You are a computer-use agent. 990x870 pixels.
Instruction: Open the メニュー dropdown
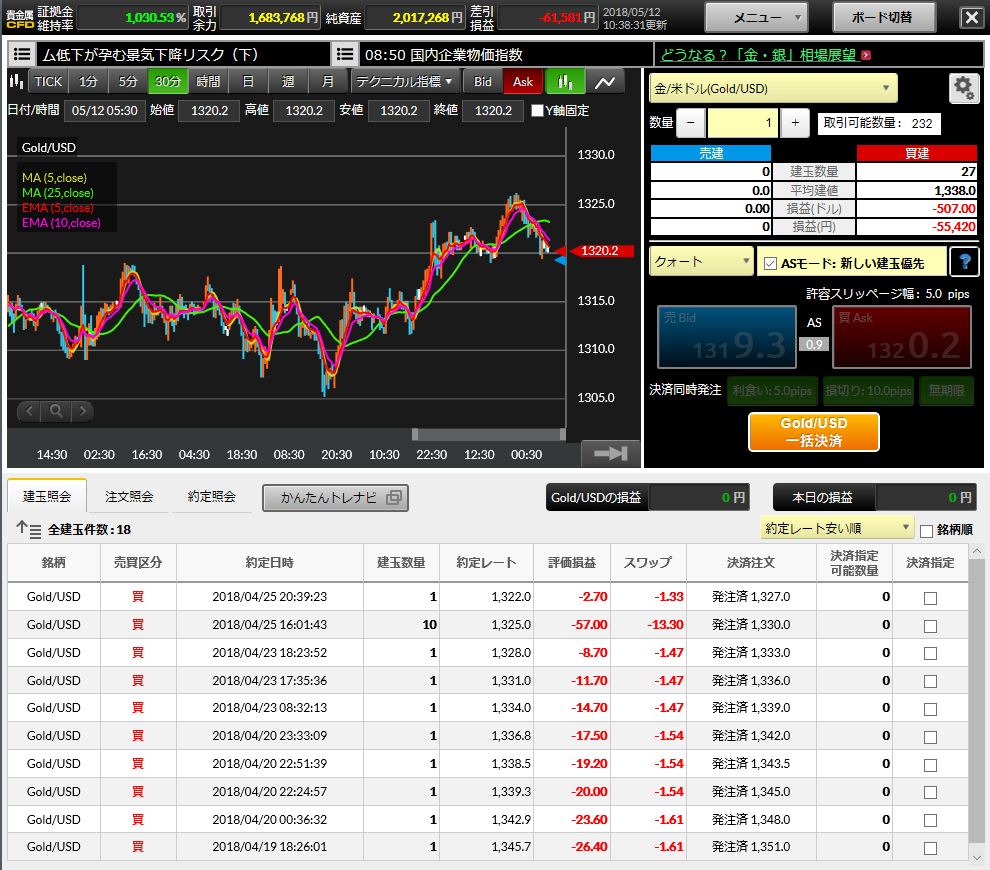756,17
